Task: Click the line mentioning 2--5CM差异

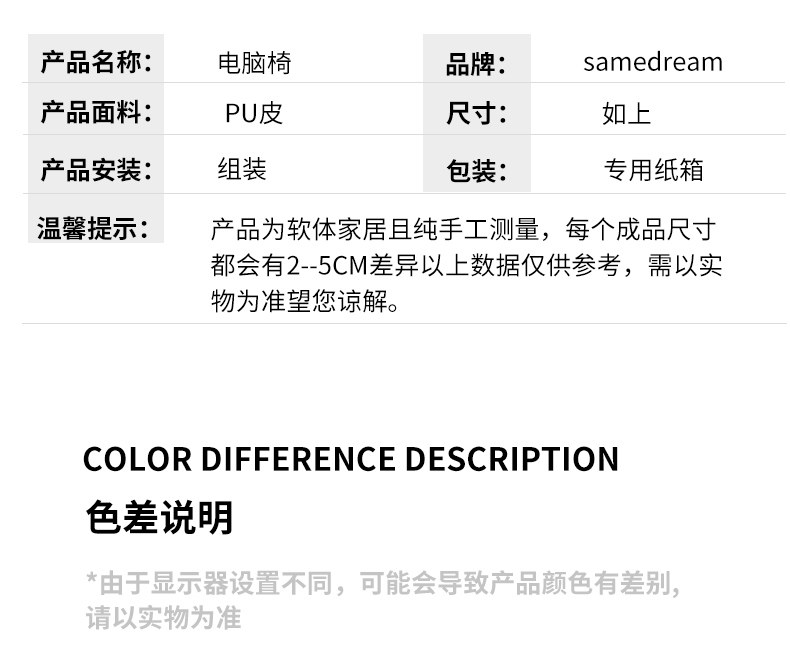Action: 466,266
